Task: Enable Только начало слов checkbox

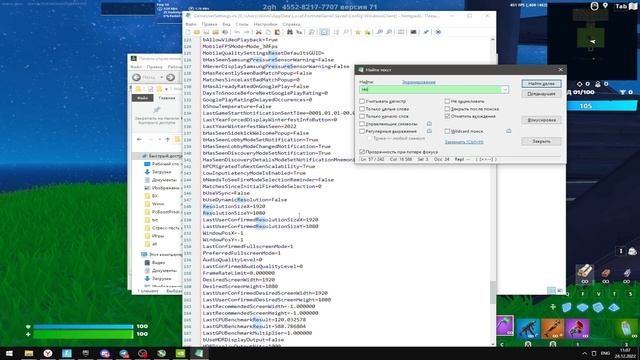Action: (362, 116)
